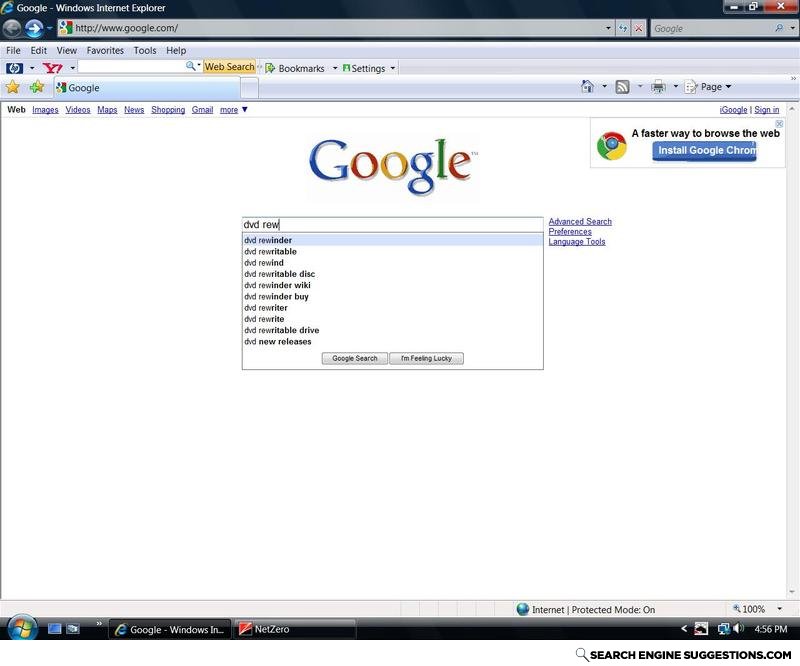Open the Edit menu
Viewport: 800px width, 666px height.
(x=39, y=51)
